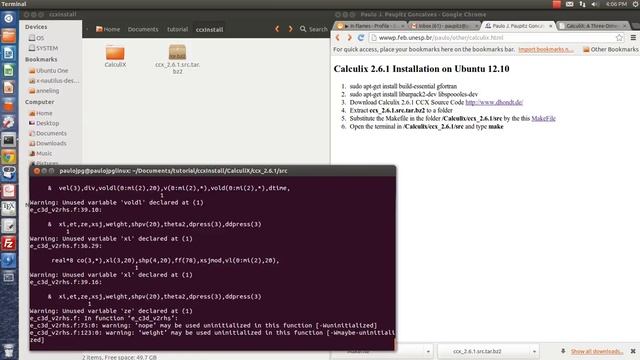Open the Files manager icon in the dock

(9, 36)
